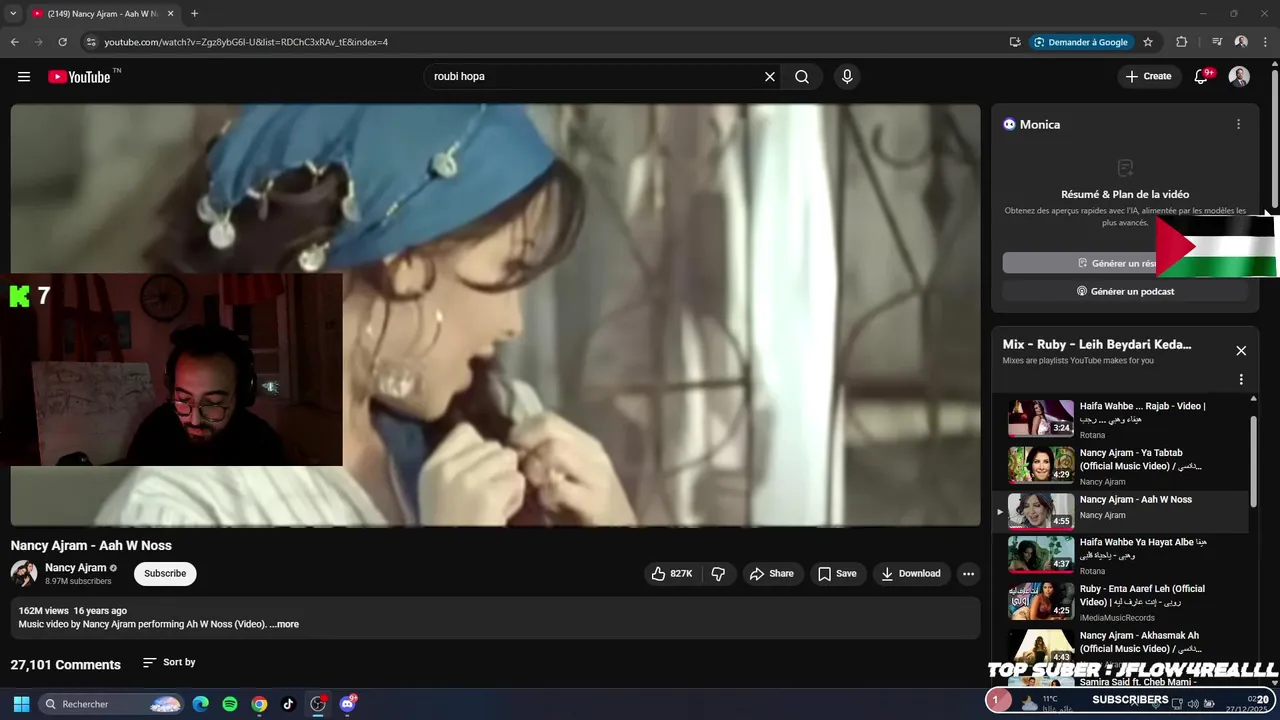Click the current Aah W Noss playlist item
The image size is (1280, 720).
coord(1118,511)
